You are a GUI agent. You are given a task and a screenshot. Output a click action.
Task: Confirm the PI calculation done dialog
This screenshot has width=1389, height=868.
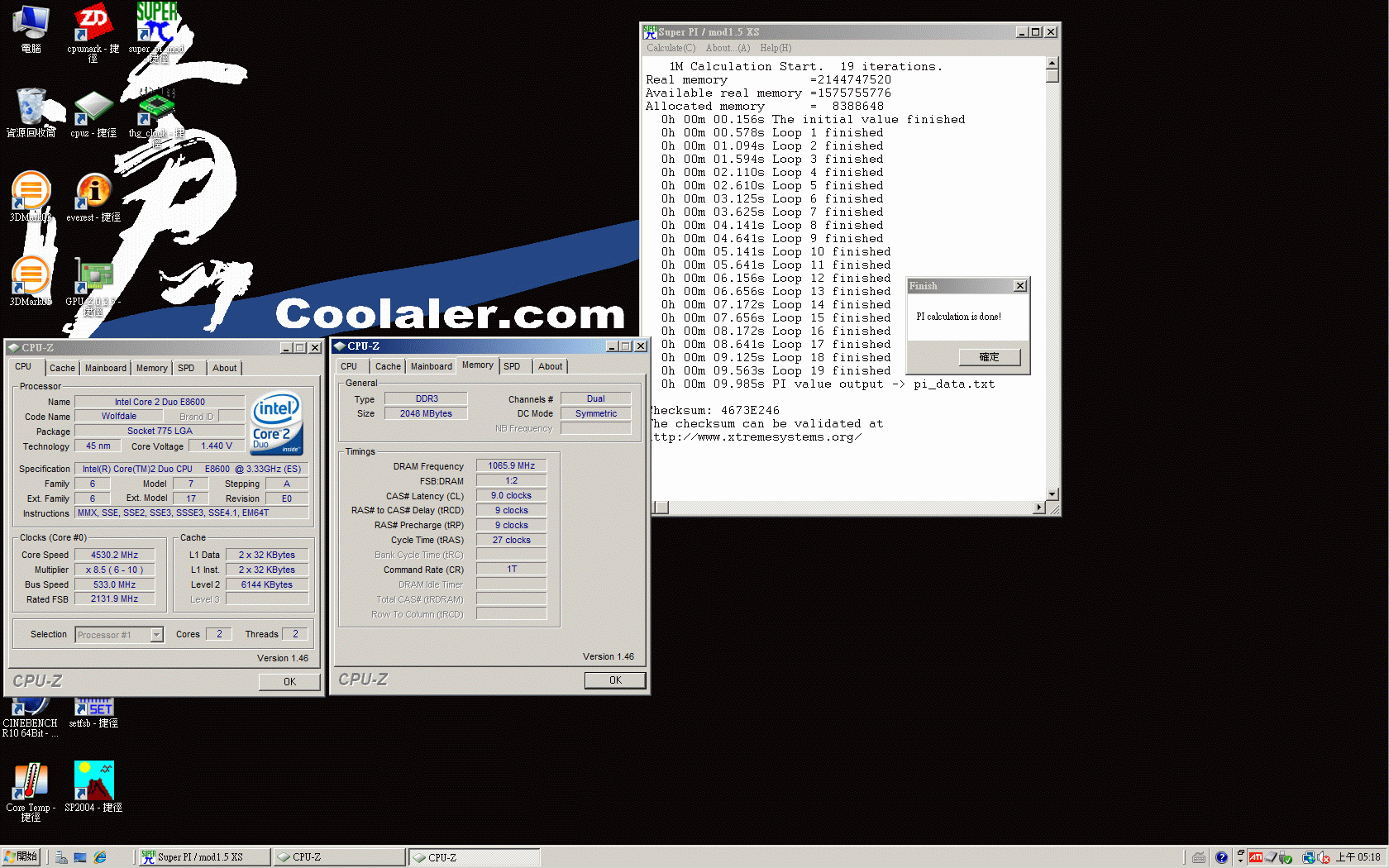(x=989, y=357)
